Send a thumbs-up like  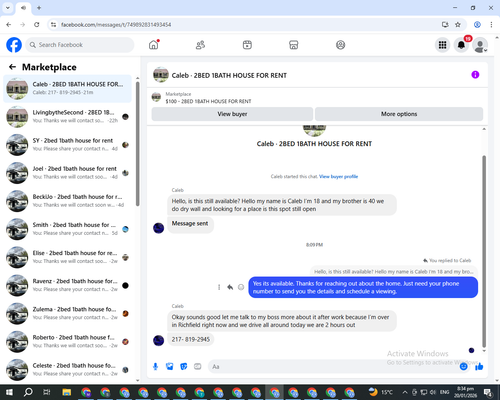[479, 367]
